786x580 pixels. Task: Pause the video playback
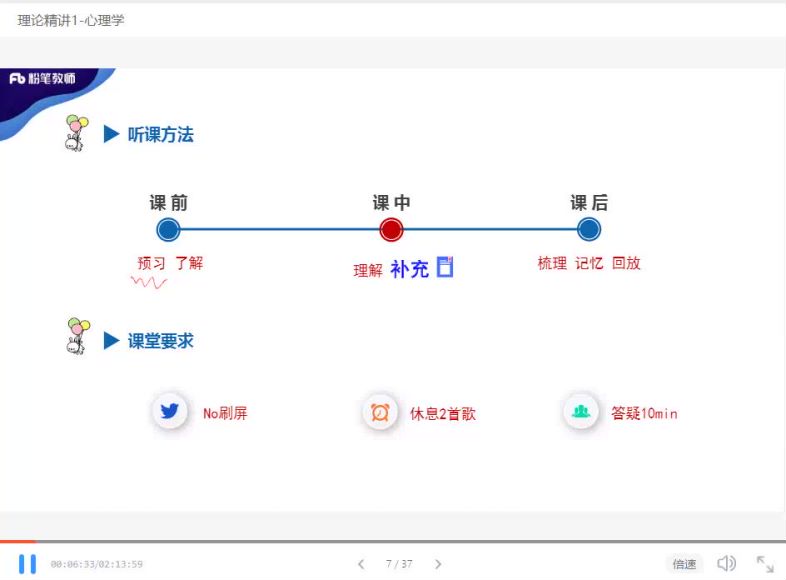[x=28, y=564]
